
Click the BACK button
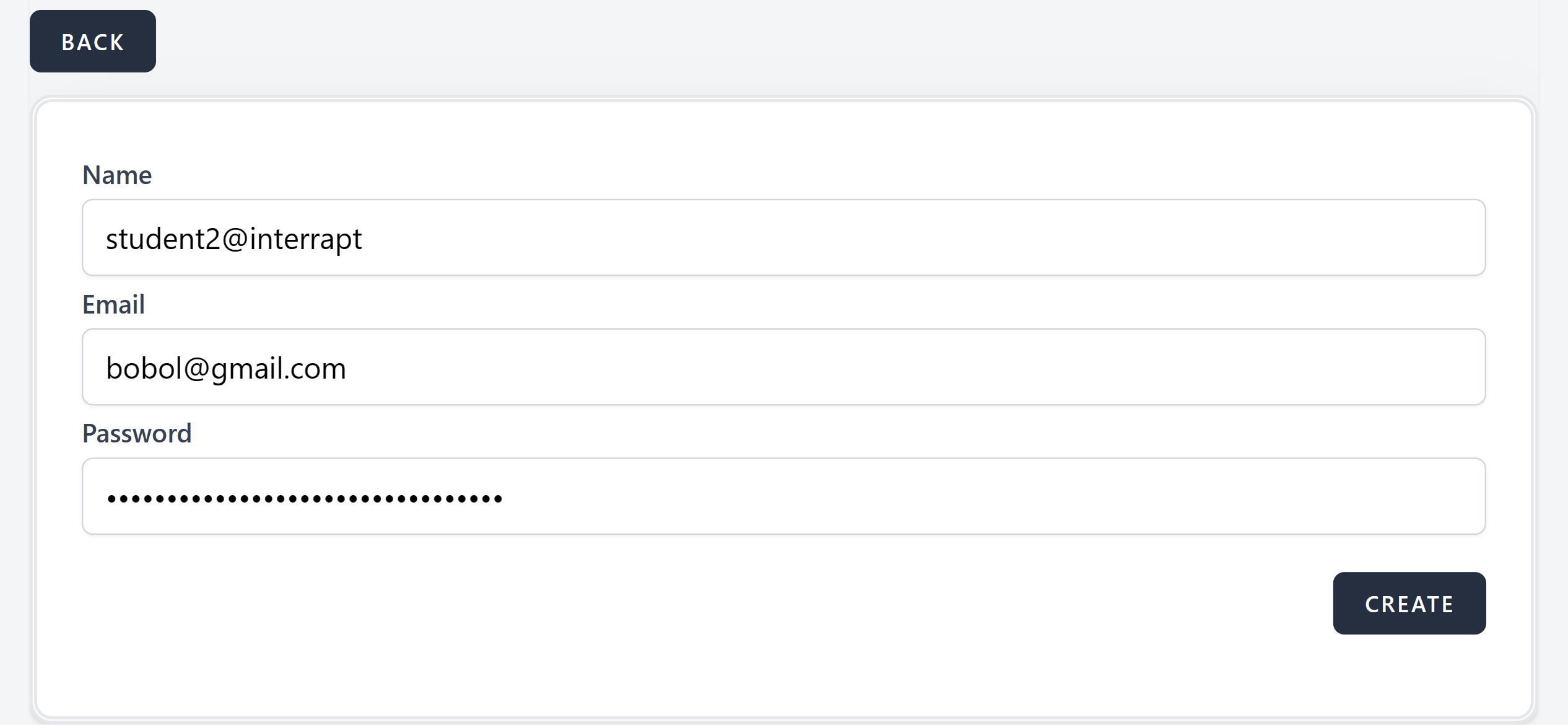pos(93,42)
